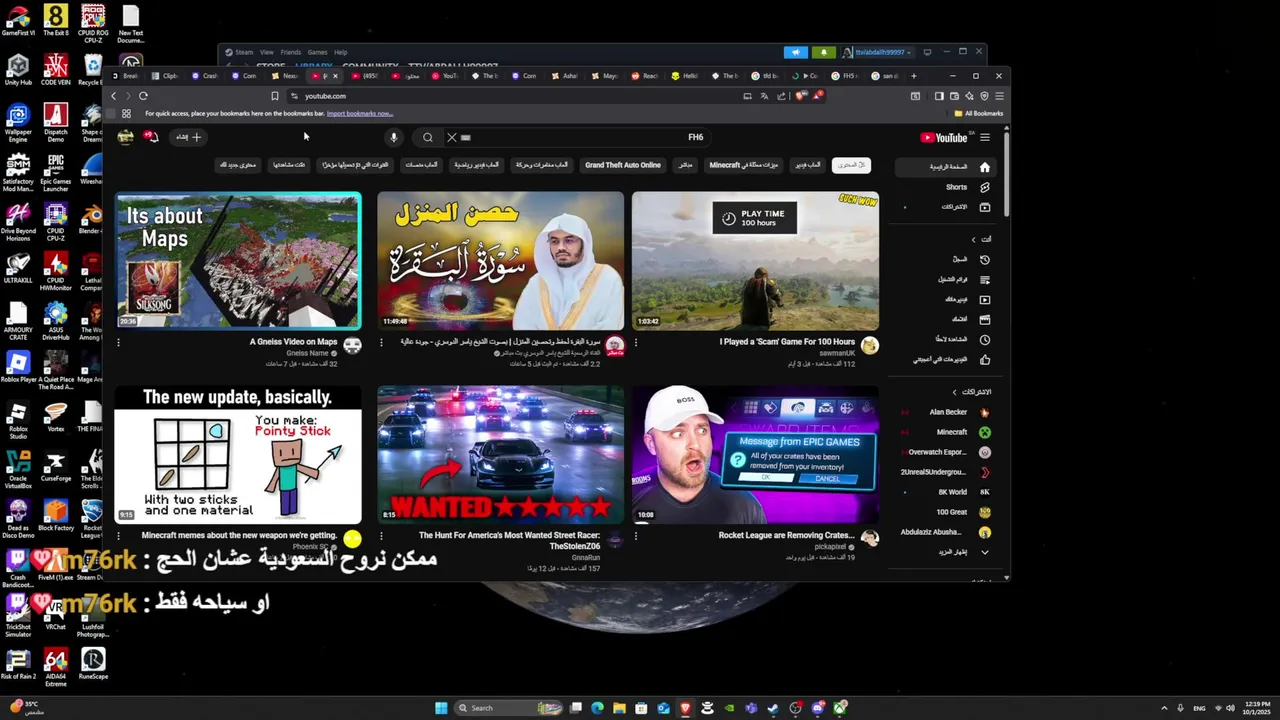Open the YouTube account avatar menu

pyautogui.click(x=125, y=137)
